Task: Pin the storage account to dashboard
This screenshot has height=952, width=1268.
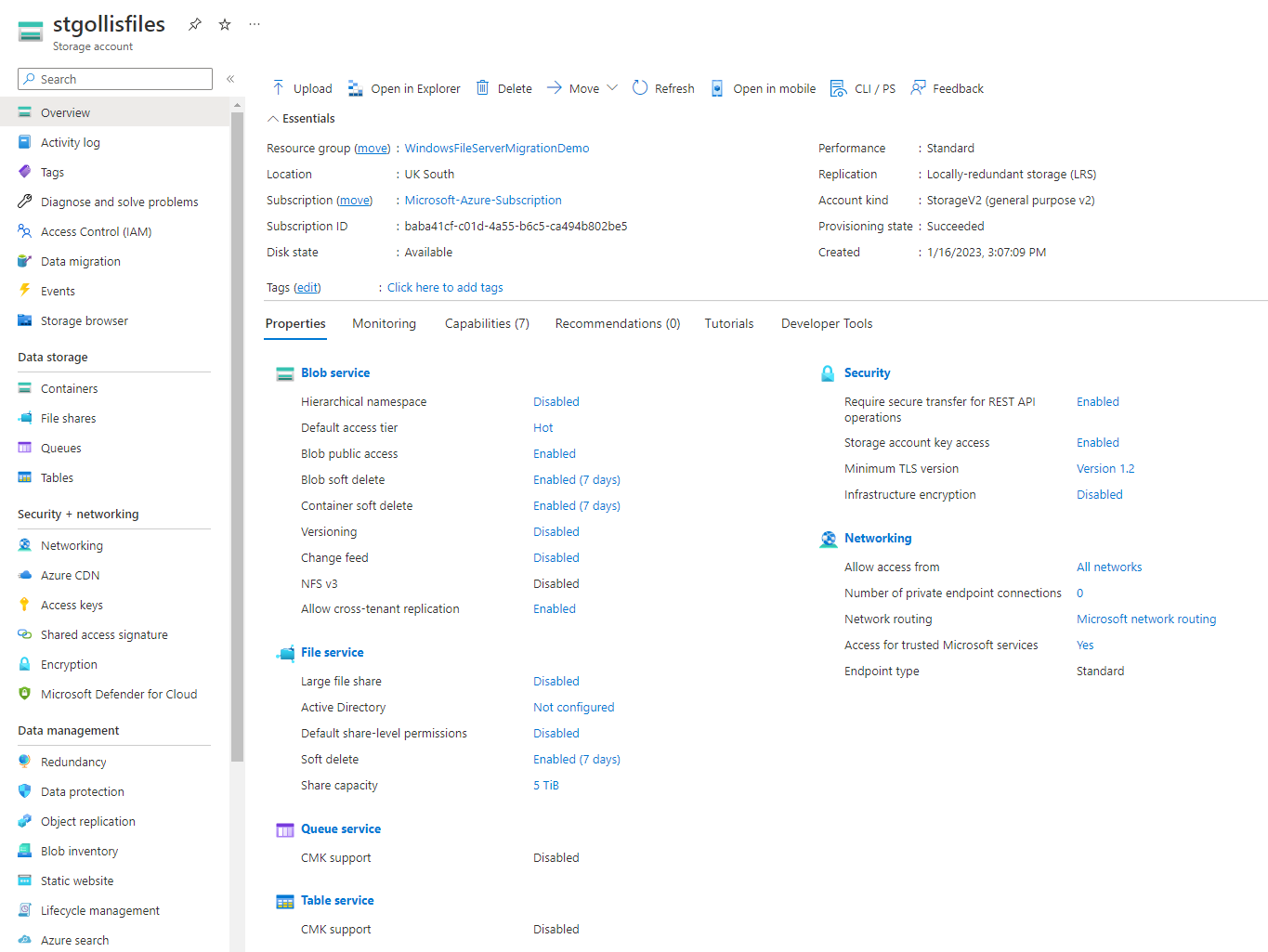Action: point(194,24)
